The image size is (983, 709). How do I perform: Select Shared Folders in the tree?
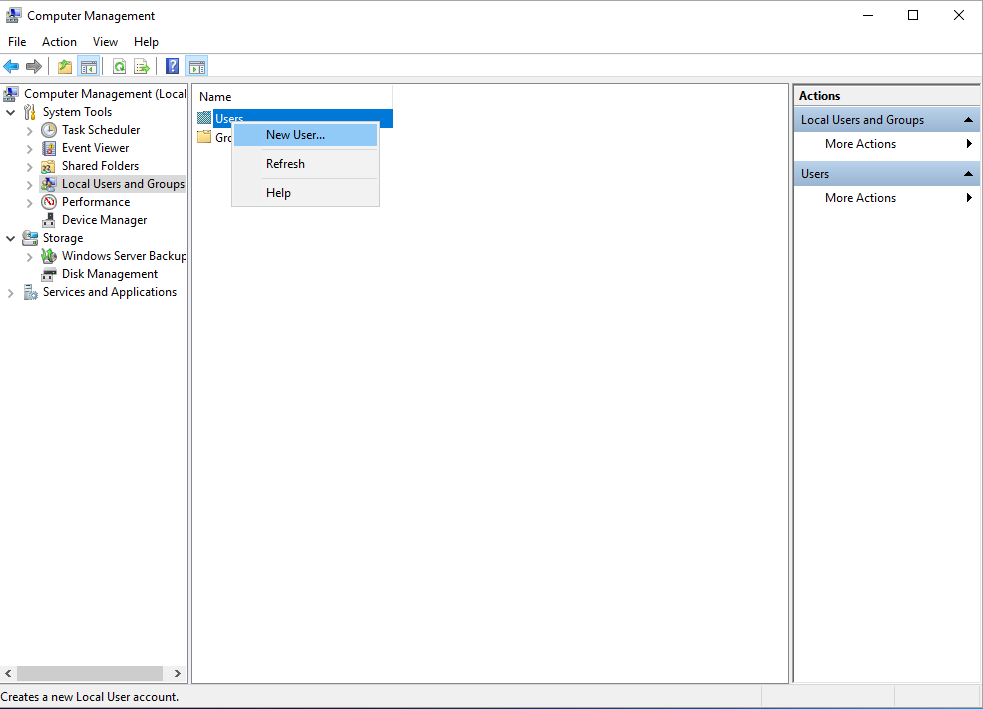pos(100,166)
